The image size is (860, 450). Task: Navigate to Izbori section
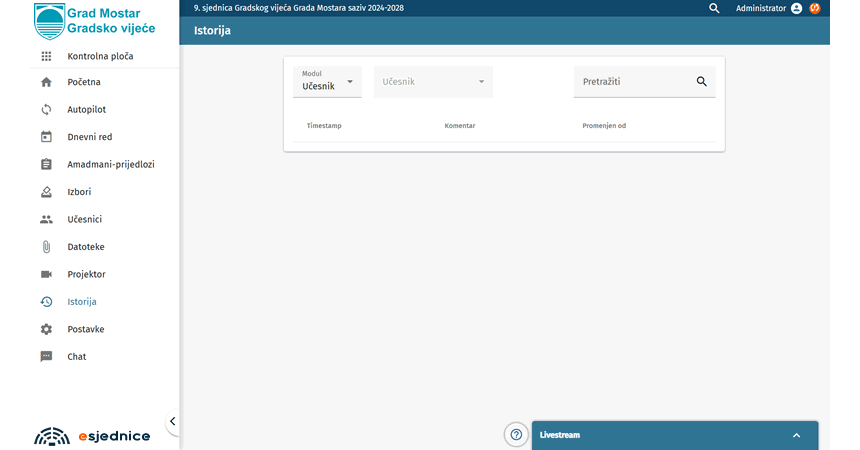click(x=79, y=192)
